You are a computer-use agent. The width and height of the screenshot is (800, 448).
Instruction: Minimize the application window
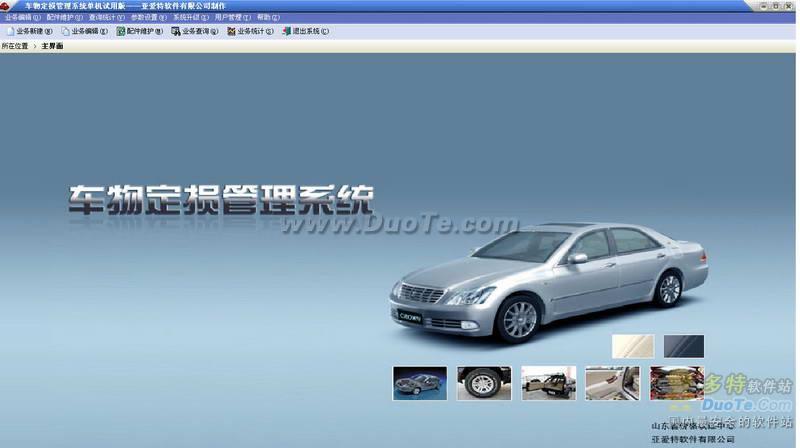pyautogui.click(x=764, y=6)
